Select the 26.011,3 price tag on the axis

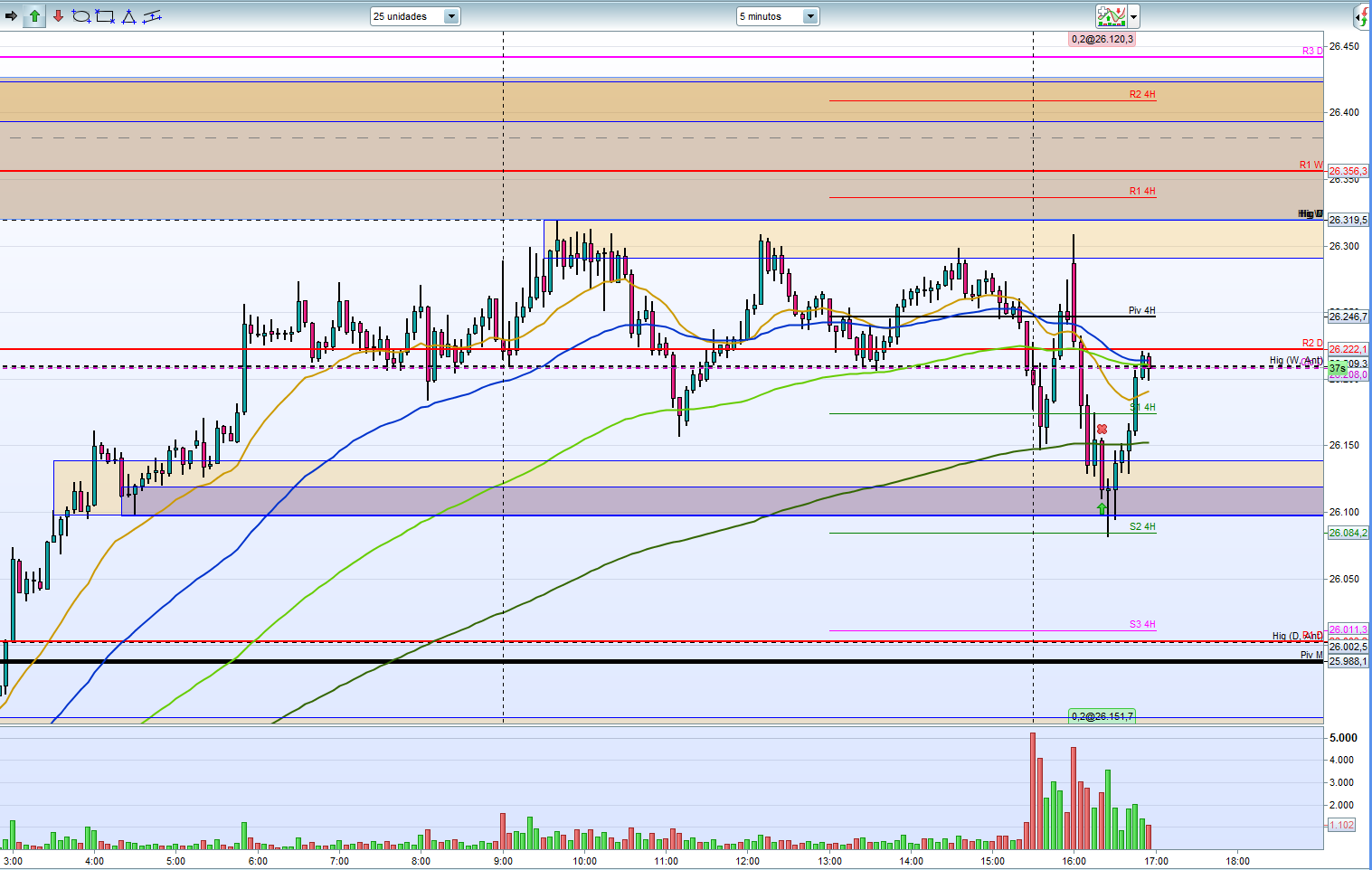[x=1348, y=629]
